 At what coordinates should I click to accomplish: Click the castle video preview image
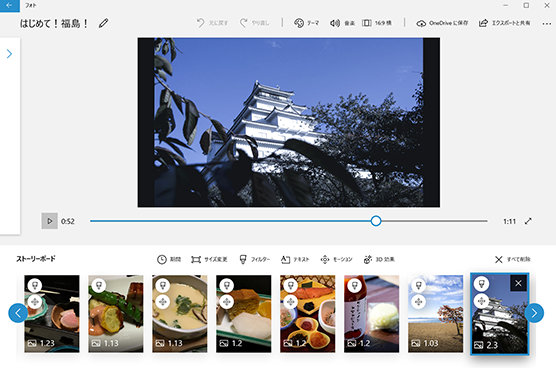[x=289, y=122]
